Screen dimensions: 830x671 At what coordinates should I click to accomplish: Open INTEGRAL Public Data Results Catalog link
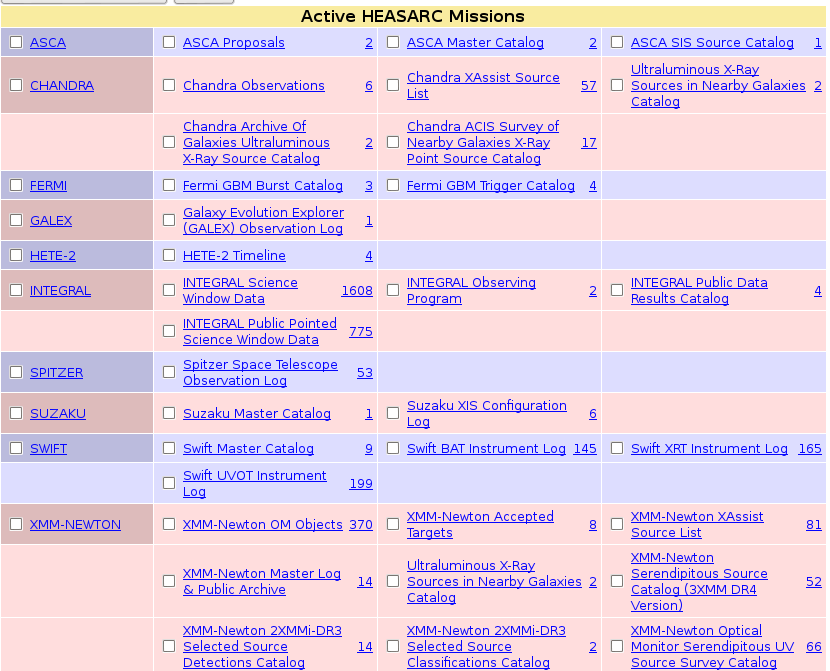tap(699, 290)
